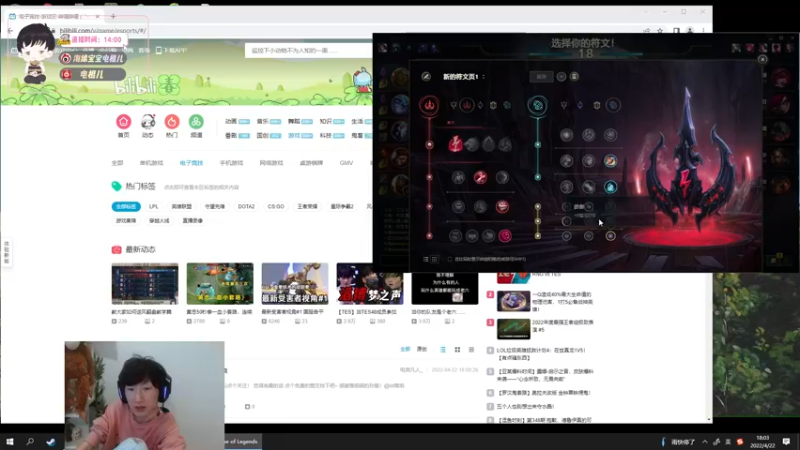Choose Time Warp Tonic in secondary tree
The image size is (800, 450).
pos(610,187)
